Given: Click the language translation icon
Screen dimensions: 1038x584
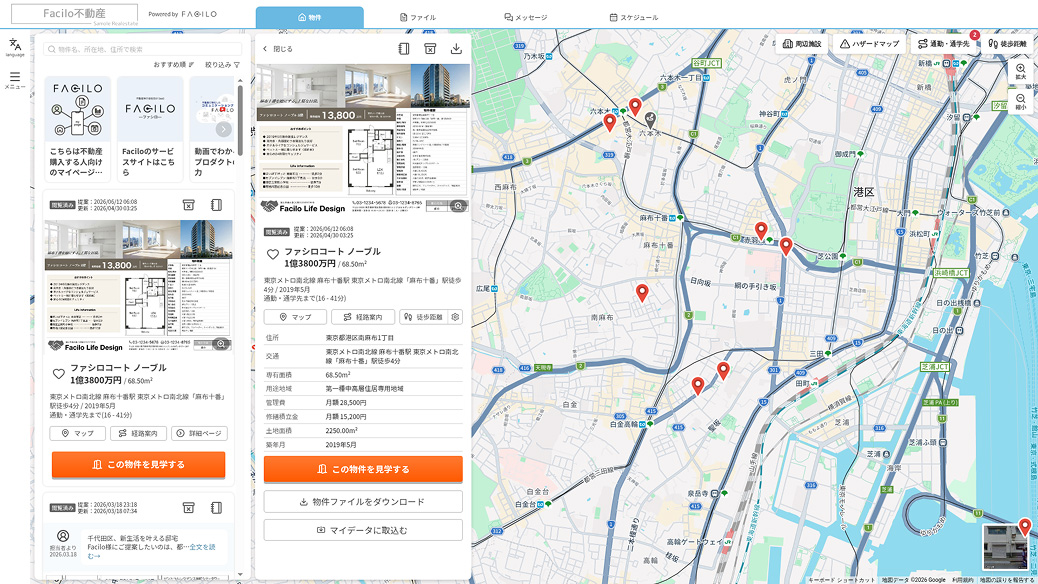Looking at the screenshot, I should pos(15,48).
